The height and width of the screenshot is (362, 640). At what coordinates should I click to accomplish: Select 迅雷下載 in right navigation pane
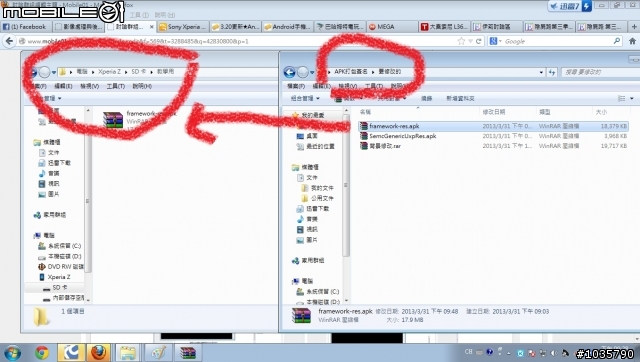pyautogui.click(x=318, y=209)
